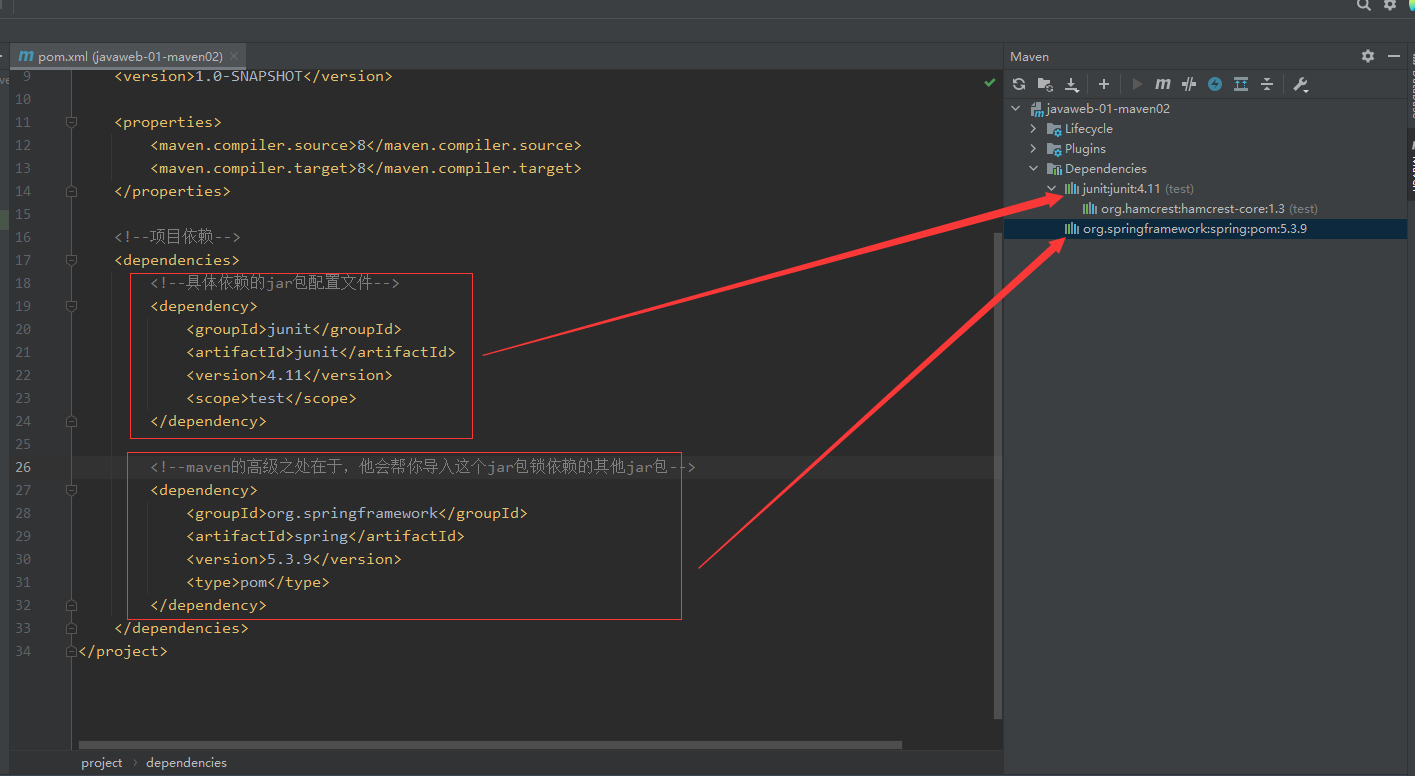Collapse the Dependencies node

(x=1034, y=169)
